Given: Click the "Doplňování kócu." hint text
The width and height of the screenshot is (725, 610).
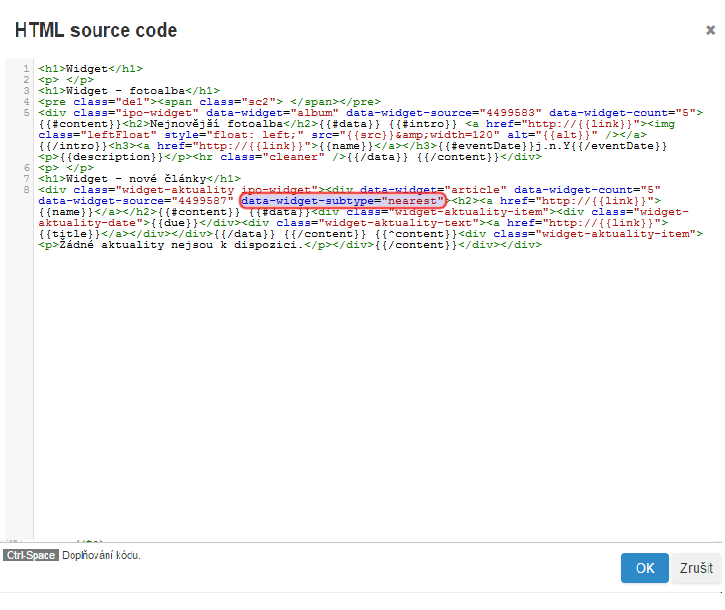Looking at the screenshot, I should (101, 554).
